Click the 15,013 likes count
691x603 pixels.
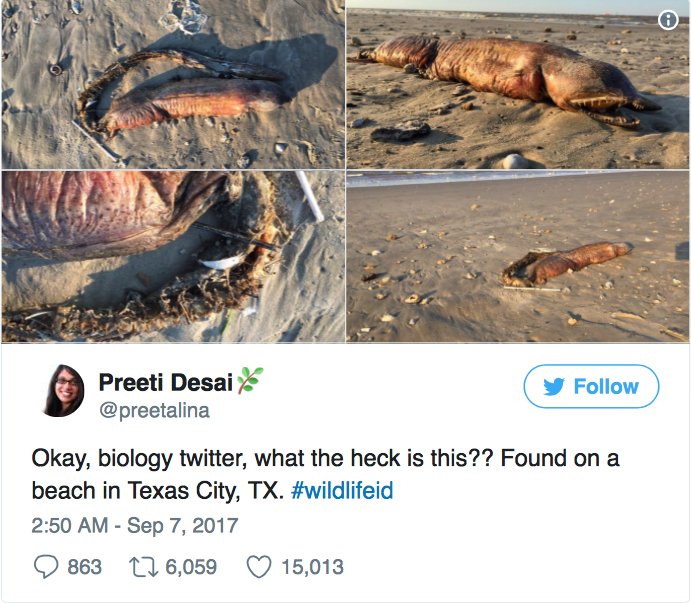[312, 567]
